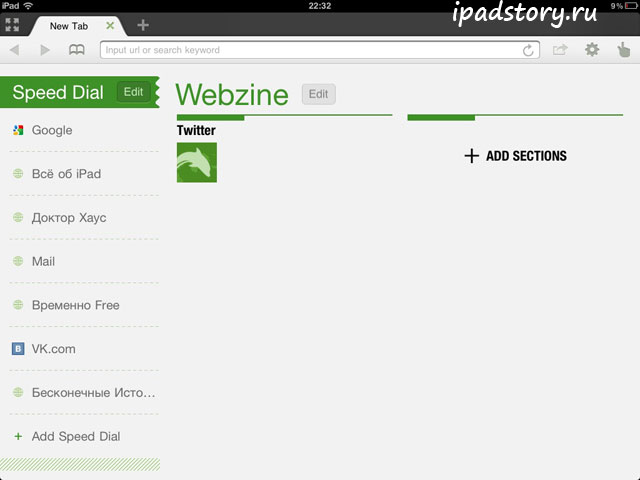640x480 pixels.
Task: Go forward with the right arrow
Action: (45, 50)
